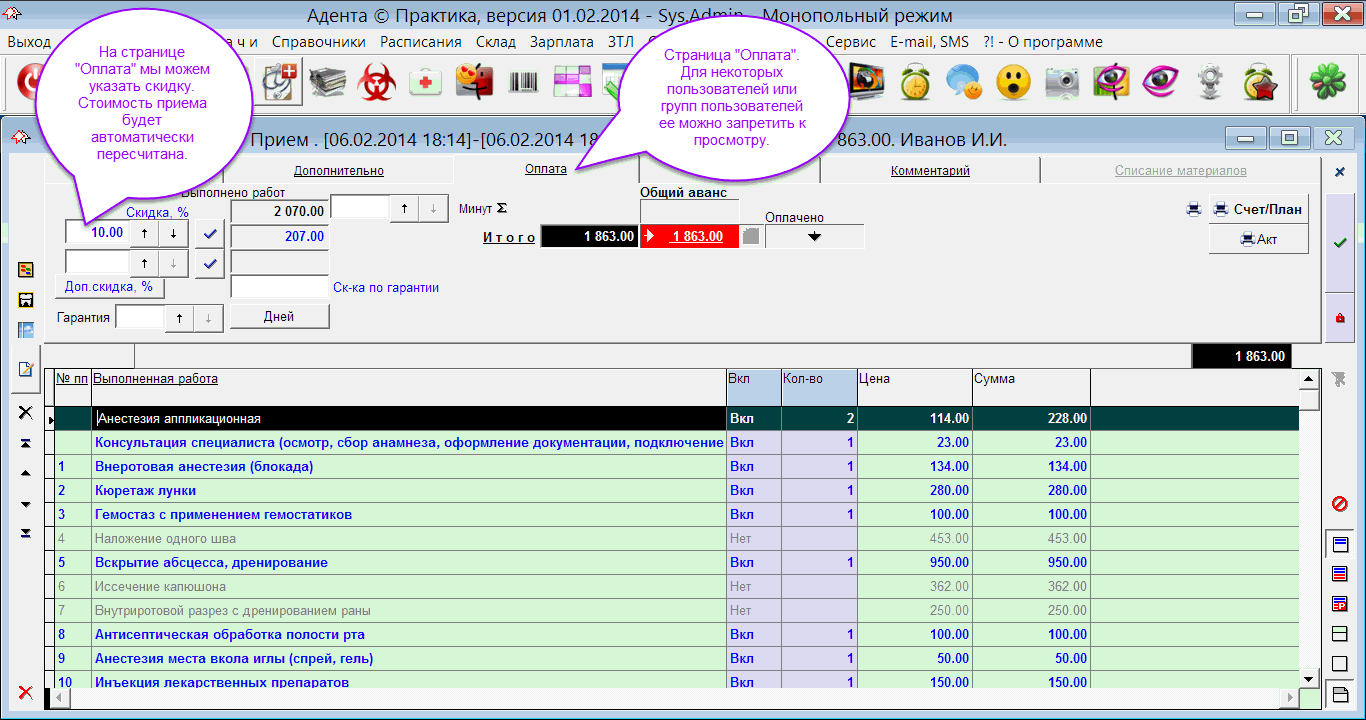Increase the Скидка % value with up arrow

(144, 233)
